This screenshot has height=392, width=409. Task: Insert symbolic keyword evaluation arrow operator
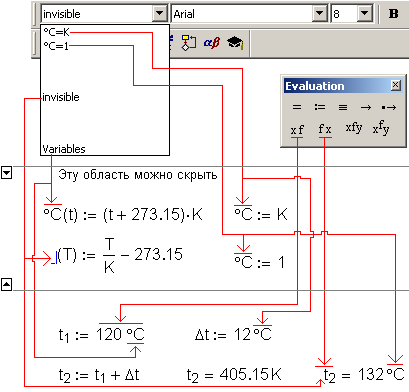click(389, 107)
